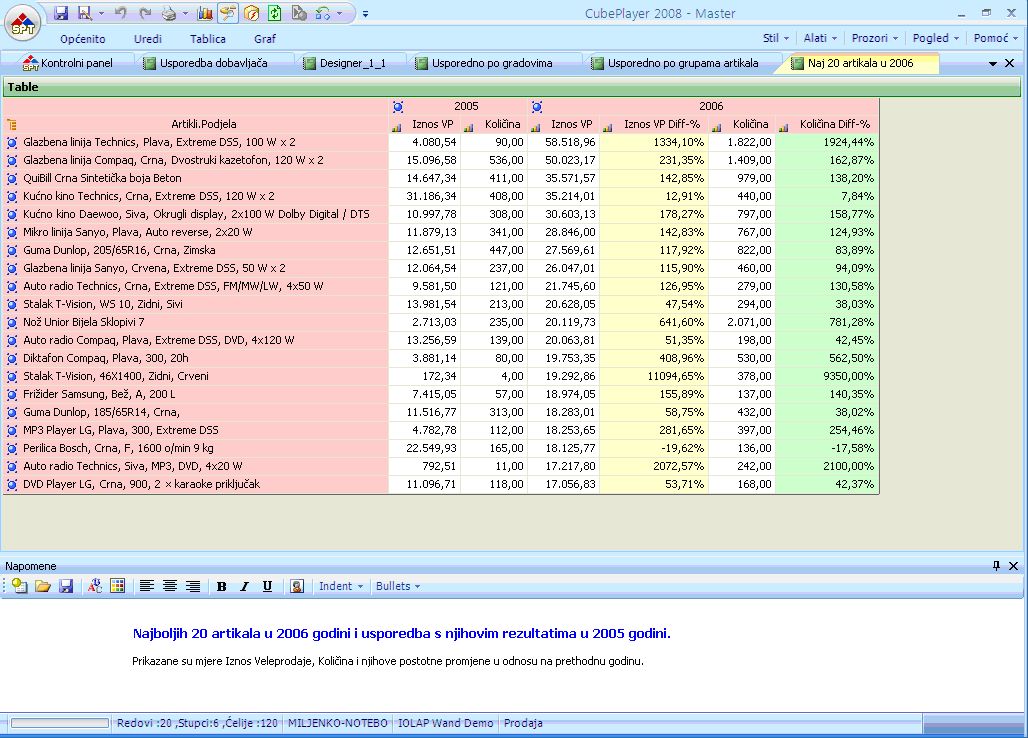Create a new note in Napomene toolbar
1028x738 pixels.
click(20, 587)
